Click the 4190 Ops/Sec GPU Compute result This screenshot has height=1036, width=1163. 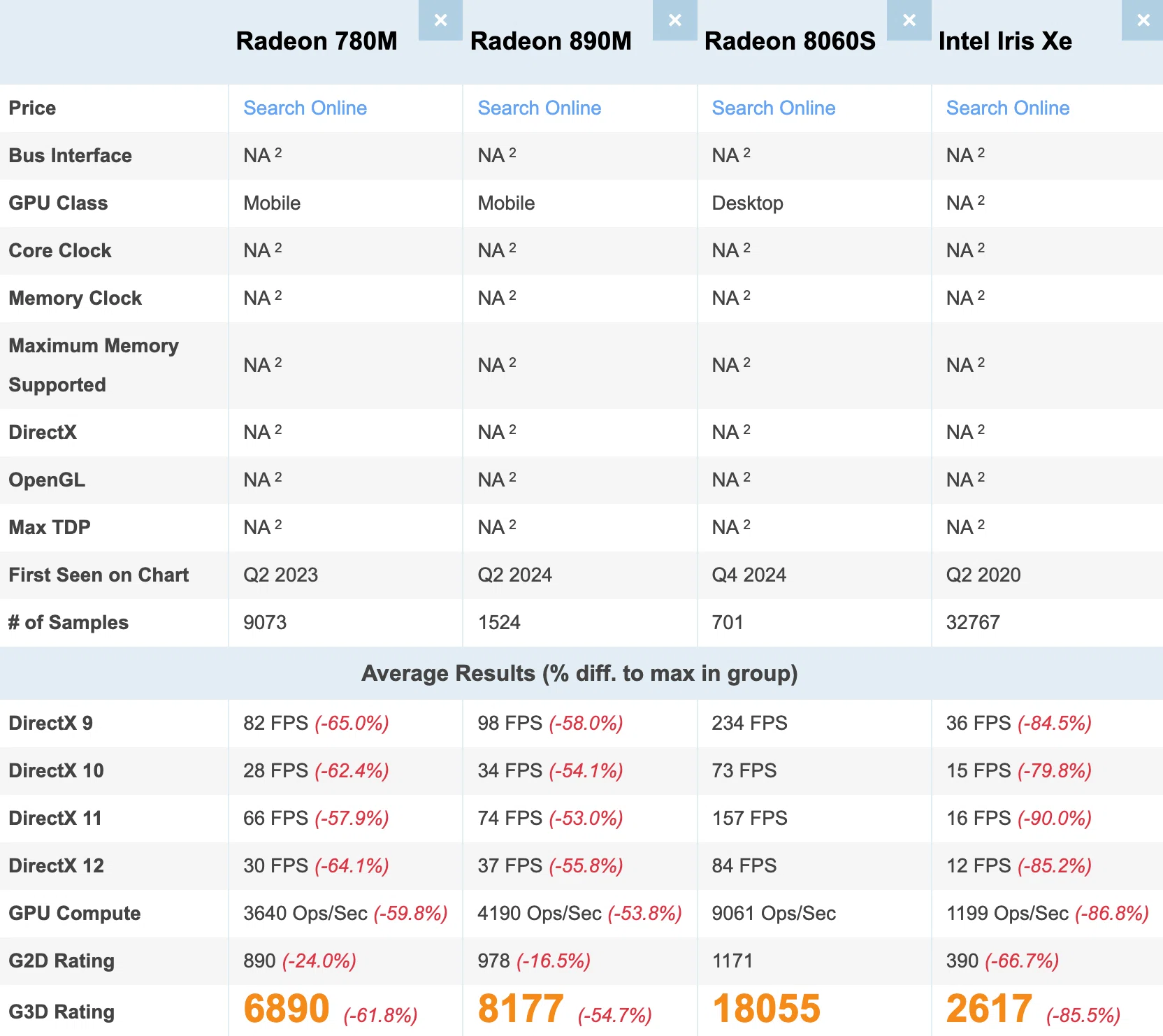tap(540, 913)
